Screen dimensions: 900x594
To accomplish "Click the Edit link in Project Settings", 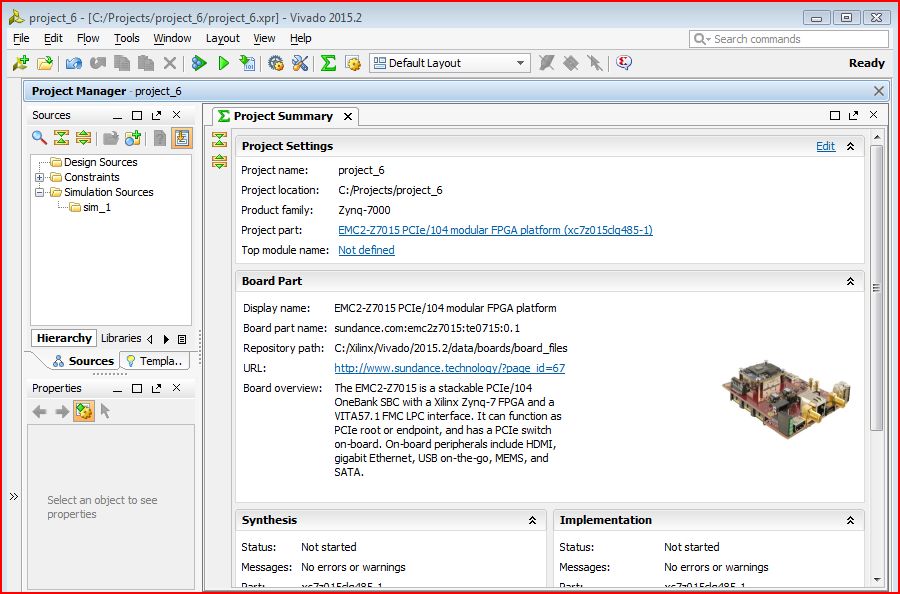I will click(x=825, y=146).
